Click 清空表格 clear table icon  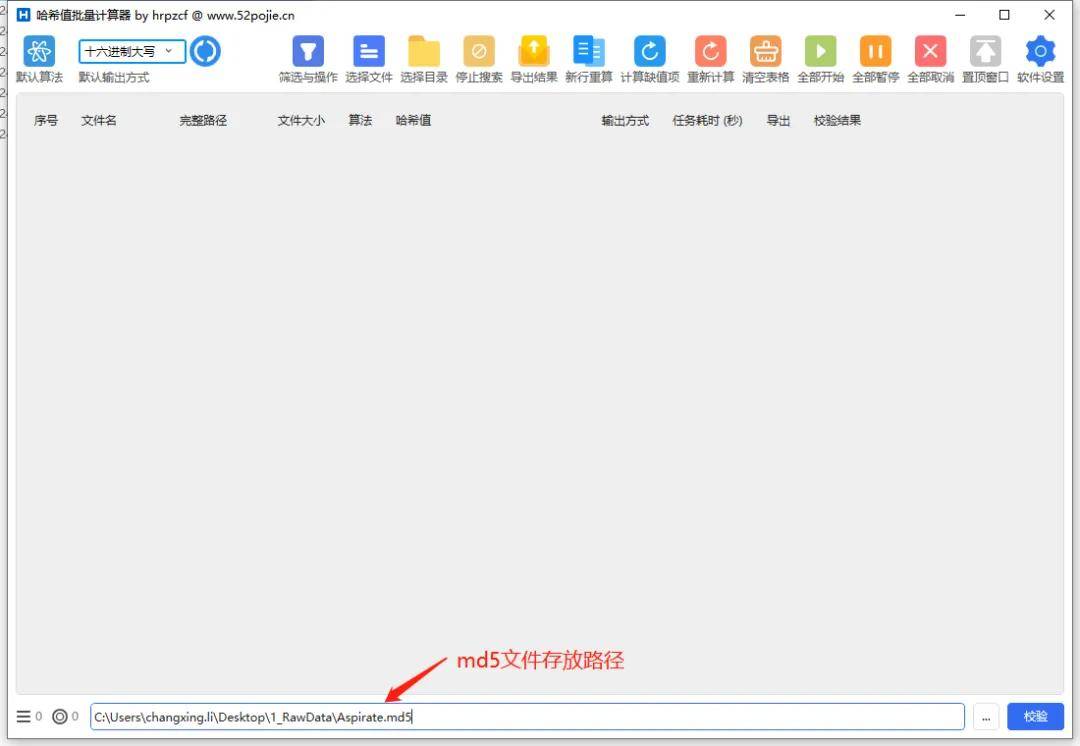[x=766, y=51]
